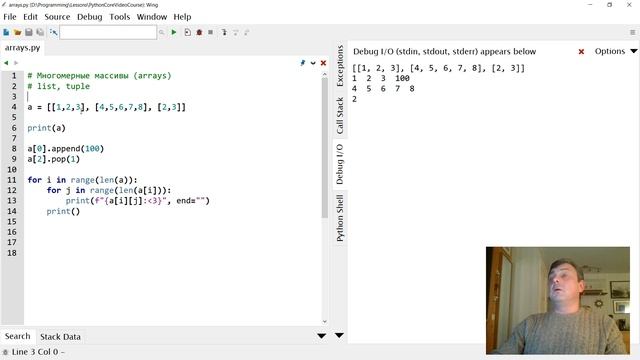The width and height of the screenshot is (640, 360).
Task: Save the file with the floppy icon
Action: [29, 32]
